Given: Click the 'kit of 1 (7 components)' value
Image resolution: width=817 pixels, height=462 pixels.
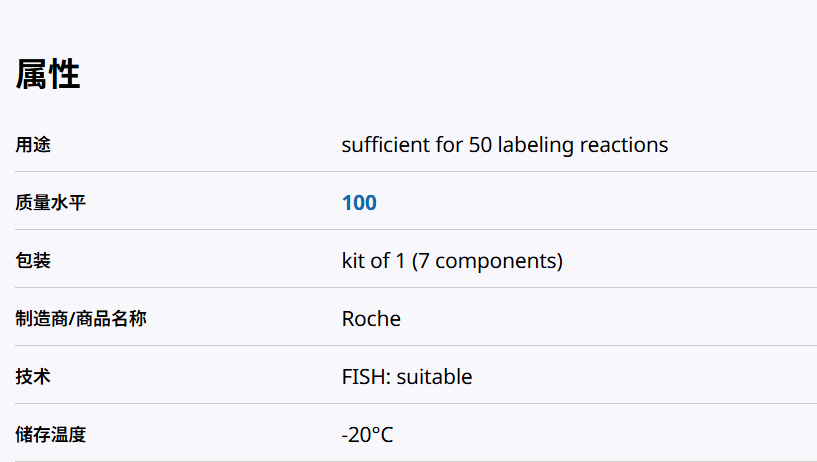Looking at the screenshot, I should point(452,261).
